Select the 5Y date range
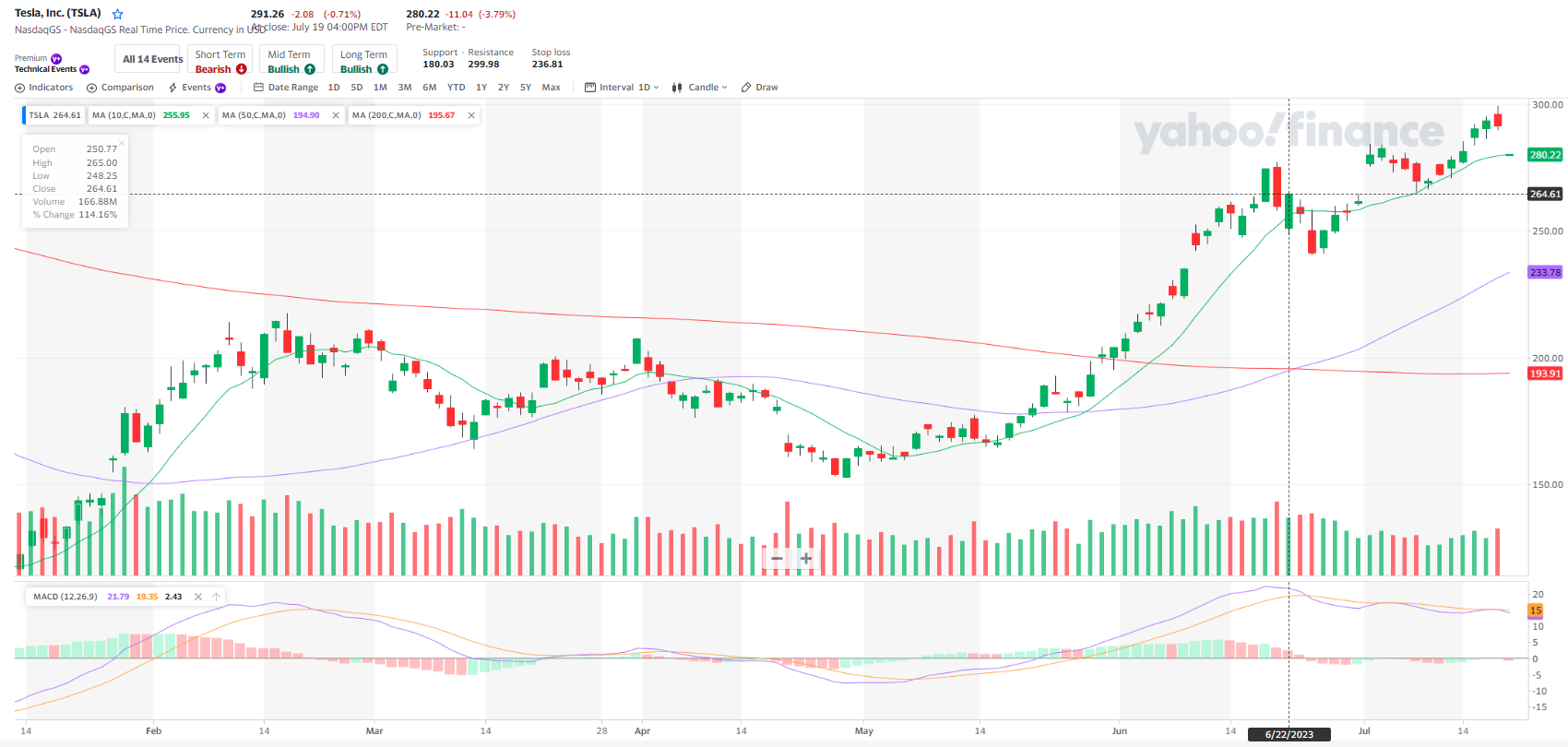This screenshot has height=747, width=1568. coord(526,88)
